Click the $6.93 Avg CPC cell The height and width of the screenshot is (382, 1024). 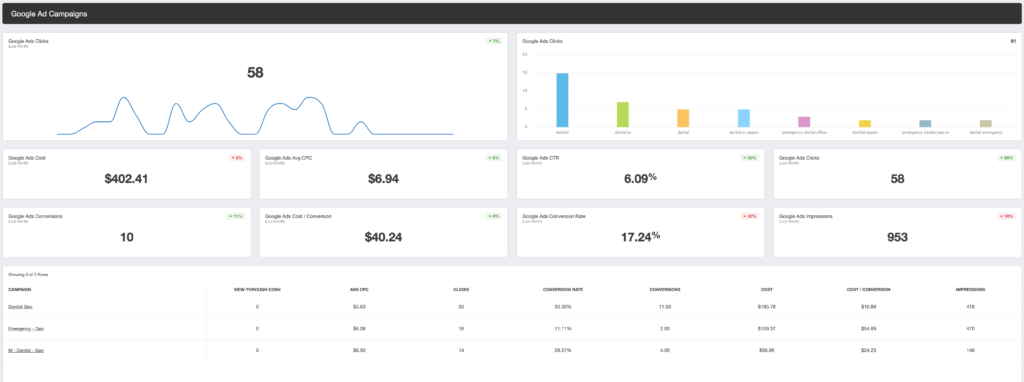click(360, 351)
